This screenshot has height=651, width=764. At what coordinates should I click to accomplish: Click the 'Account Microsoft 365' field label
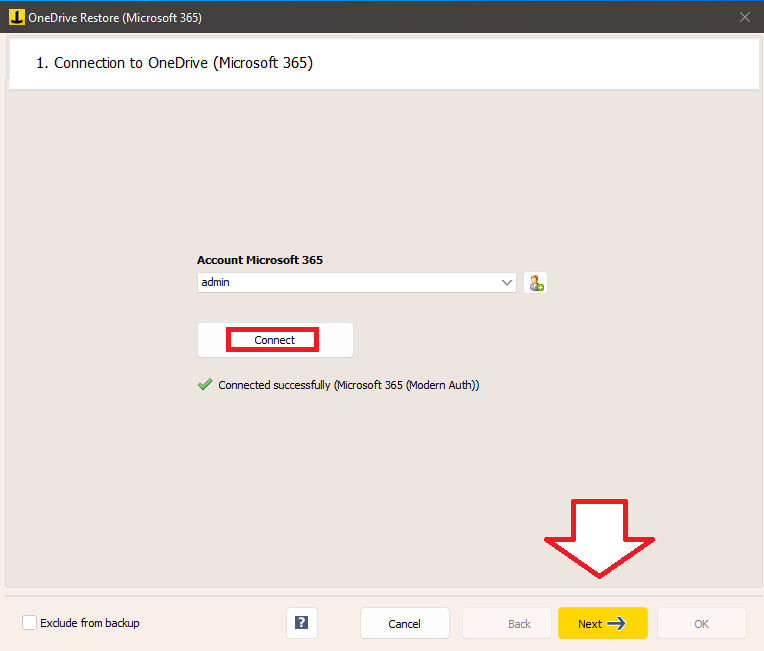pos(259,260)
